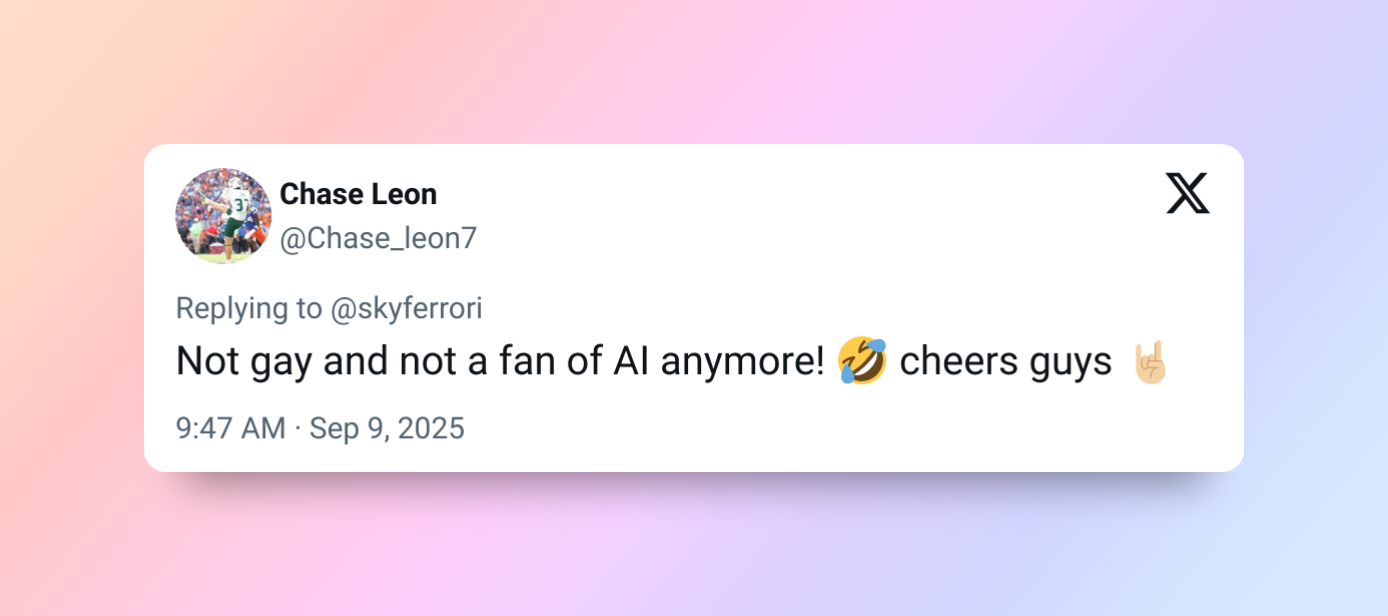The image size is (1388, 616).
Task: Click the word "AI" in the tweet
Action: tap(632, 361)
